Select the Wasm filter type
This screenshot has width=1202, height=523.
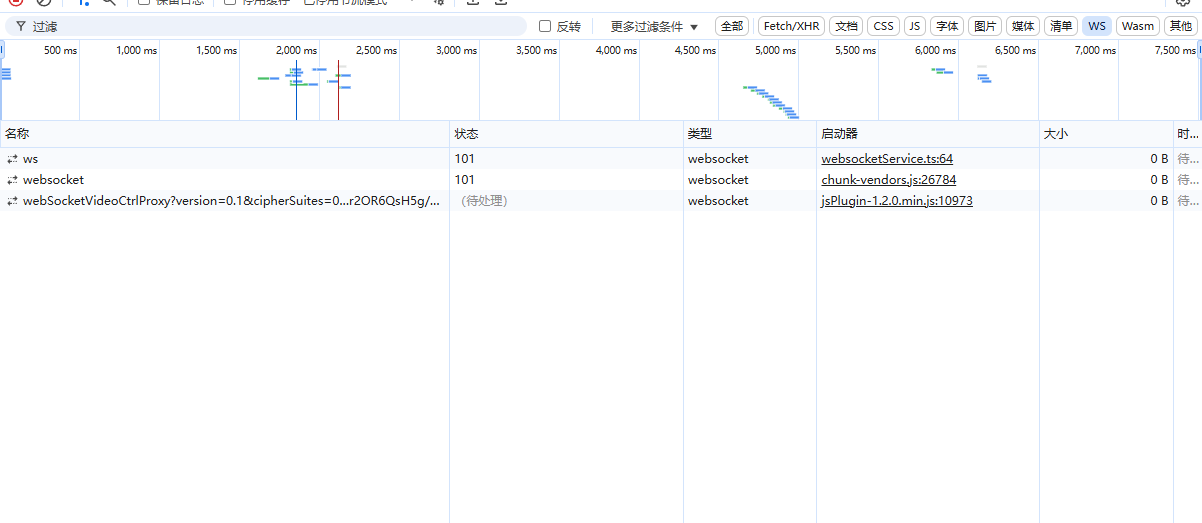(1138, 26)
